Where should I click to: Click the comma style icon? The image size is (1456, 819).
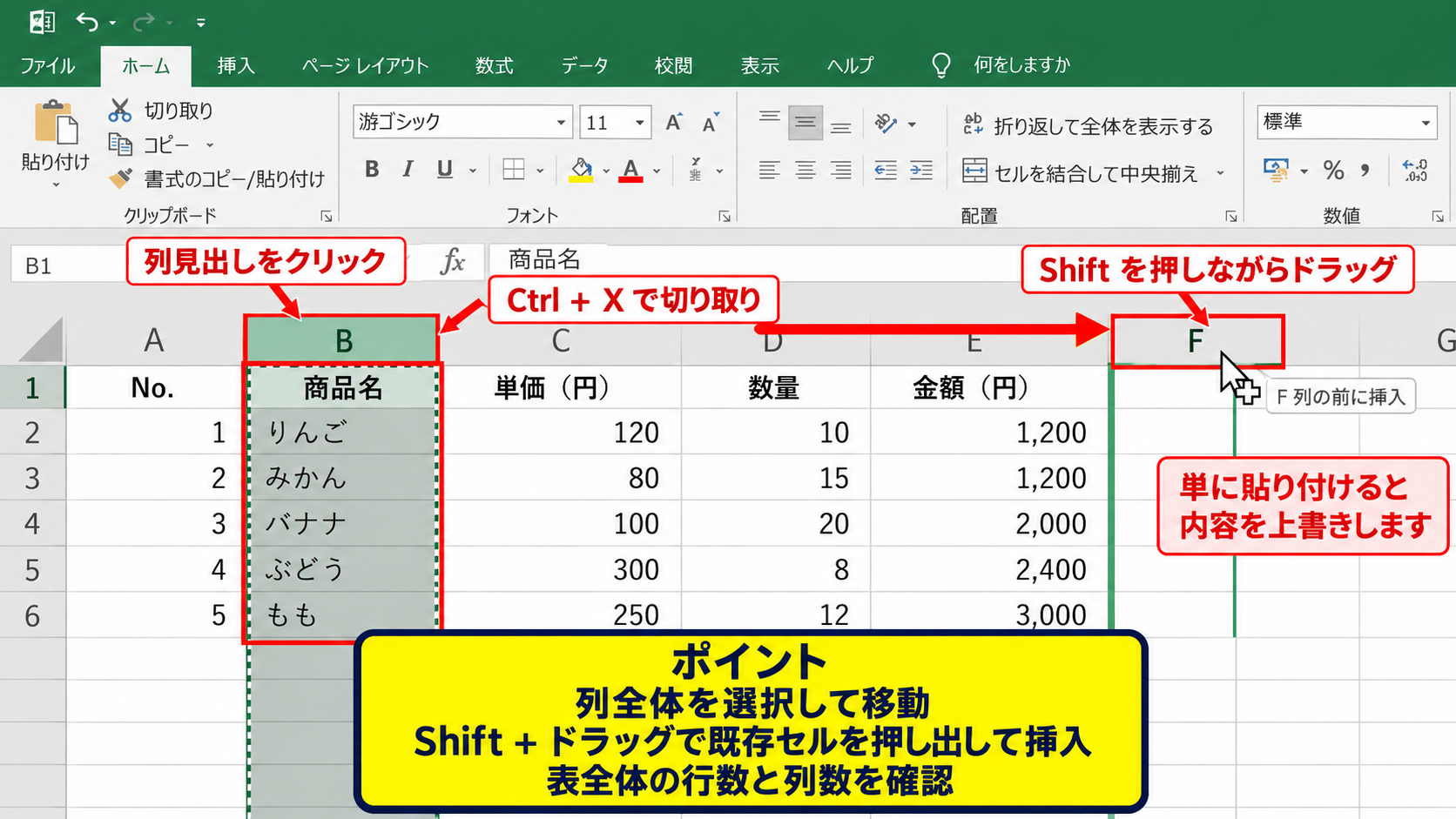(x=1365, y=171)
